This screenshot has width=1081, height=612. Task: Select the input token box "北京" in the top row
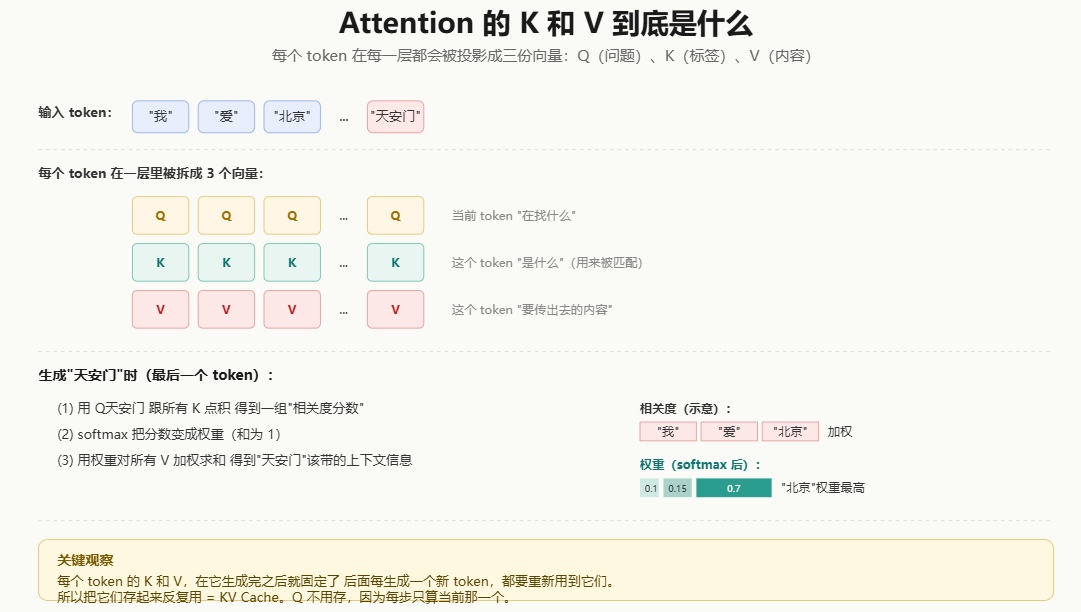292,116
